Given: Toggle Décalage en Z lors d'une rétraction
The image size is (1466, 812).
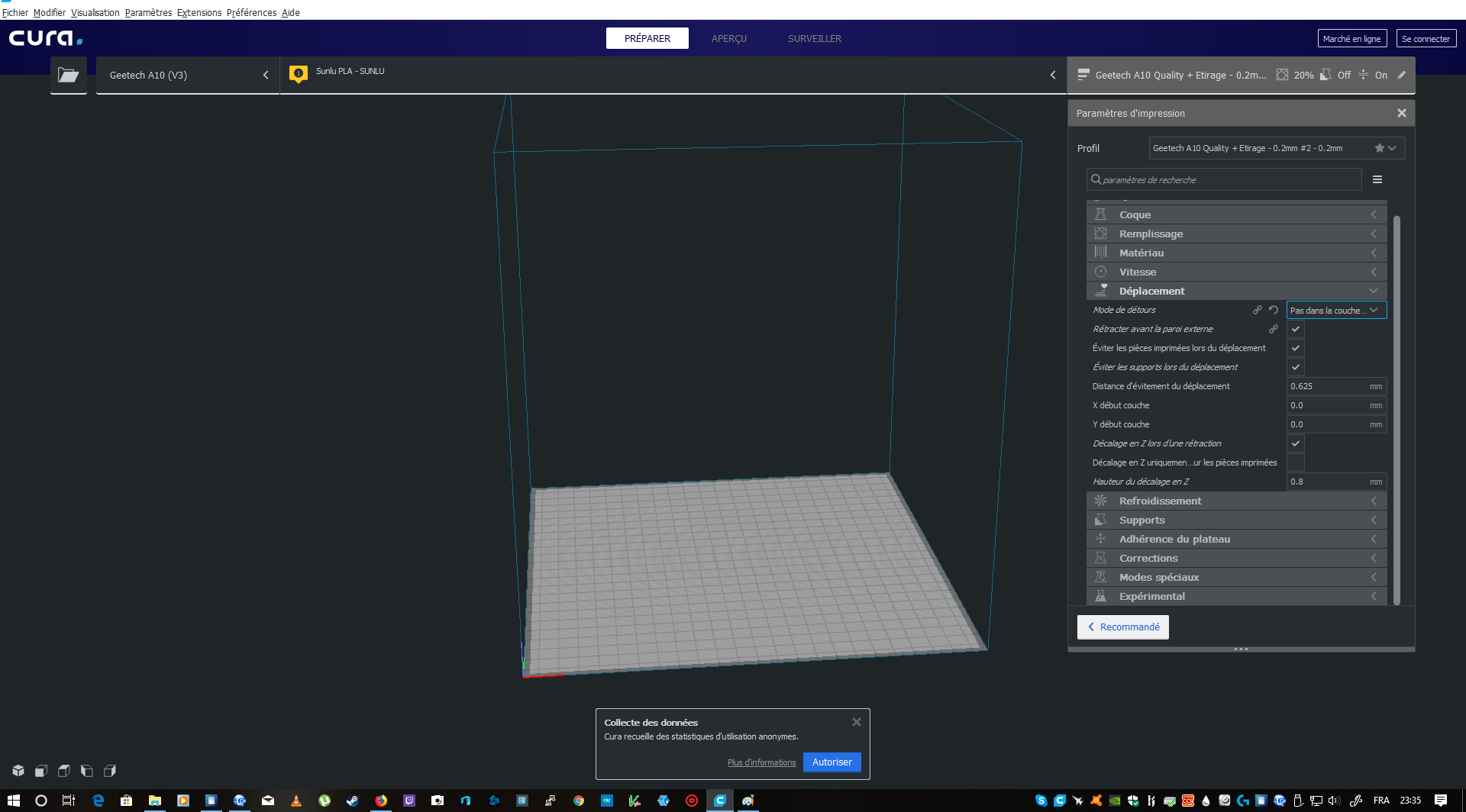Looking at the screenshot, I should point(1296,443).
